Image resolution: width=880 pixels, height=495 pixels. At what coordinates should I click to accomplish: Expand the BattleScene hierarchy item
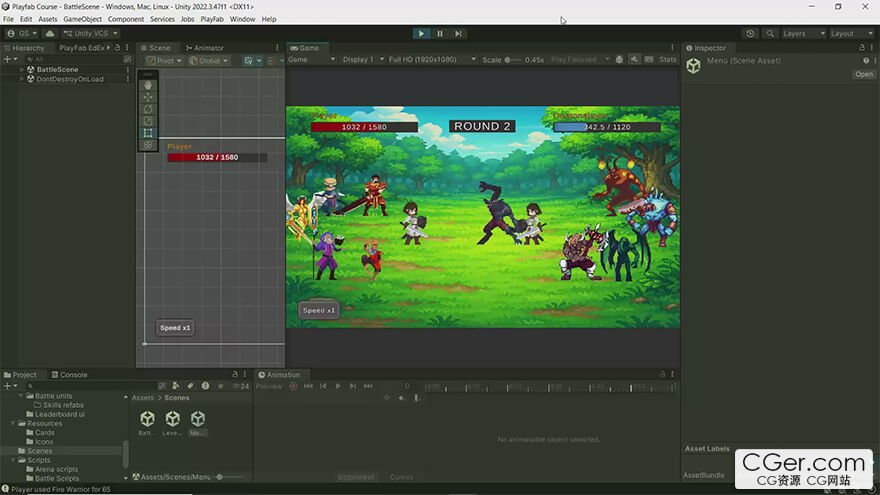point(22,70)
